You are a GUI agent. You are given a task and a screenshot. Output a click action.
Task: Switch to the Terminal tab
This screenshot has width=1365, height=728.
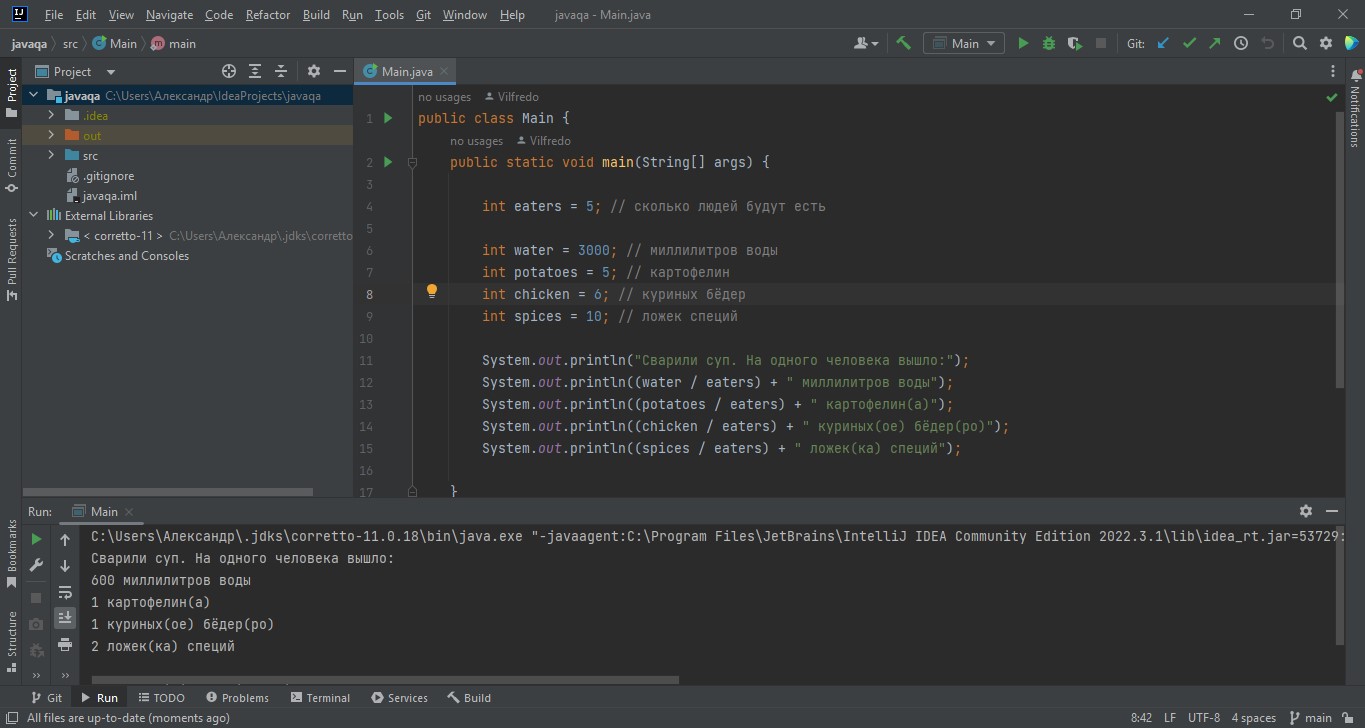pos(320,697)
